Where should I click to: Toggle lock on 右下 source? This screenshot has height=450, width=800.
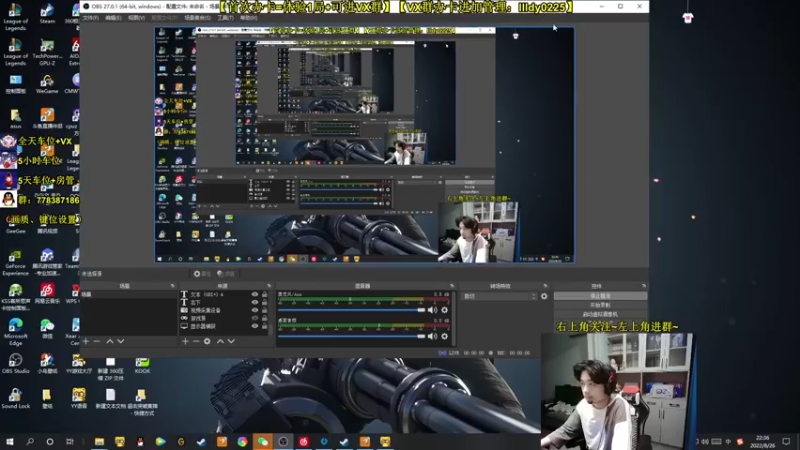pyautogui.click(x=264, y=302)
